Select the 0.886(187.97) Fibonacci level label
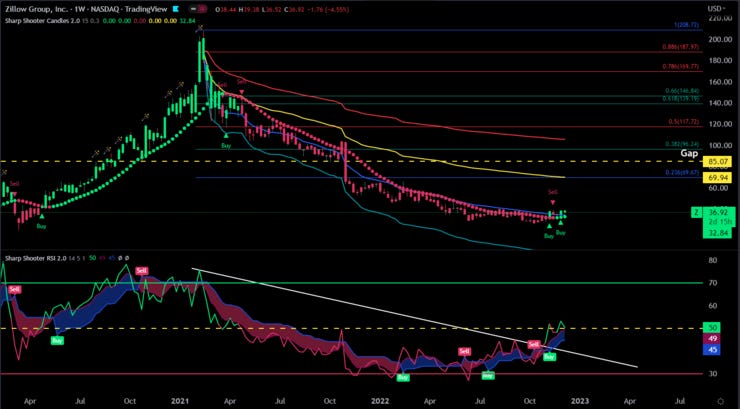The width and height of the screenshot is (740, 409). 682,47
